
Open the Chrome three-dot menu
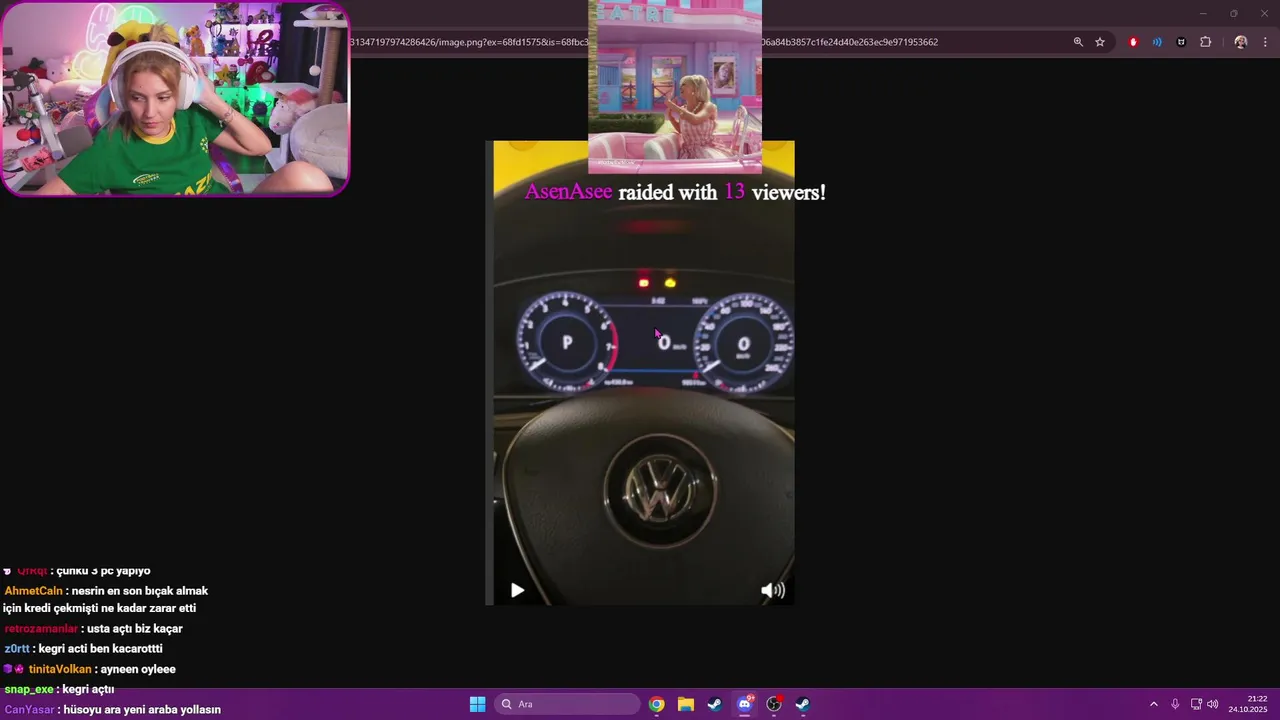pos(1265,42)
